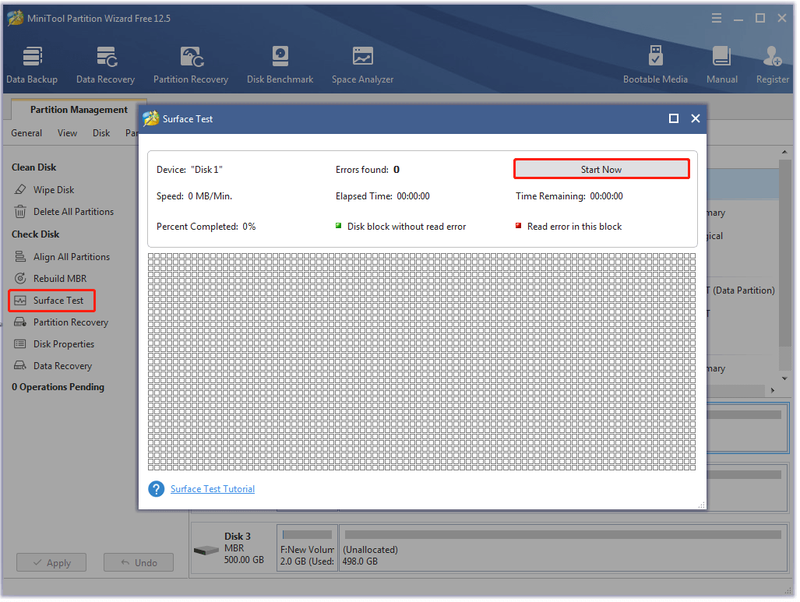Collapse the Check Disk section header
The width and height of the screenshot is (800, 602).
pyautogui.click(x=35, y=234)
